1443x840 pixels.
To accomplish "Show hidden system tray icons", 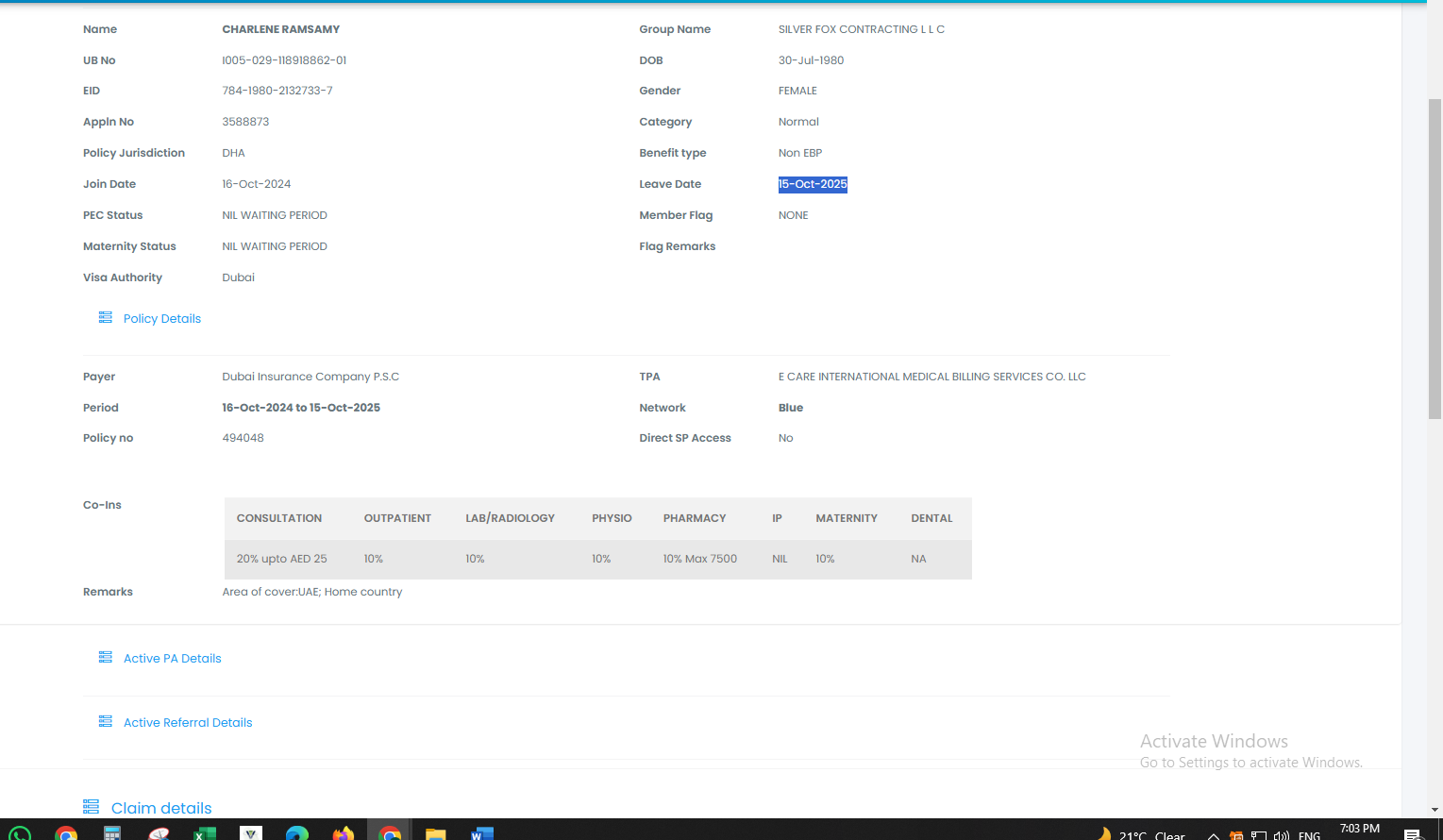I will 1214,835.
